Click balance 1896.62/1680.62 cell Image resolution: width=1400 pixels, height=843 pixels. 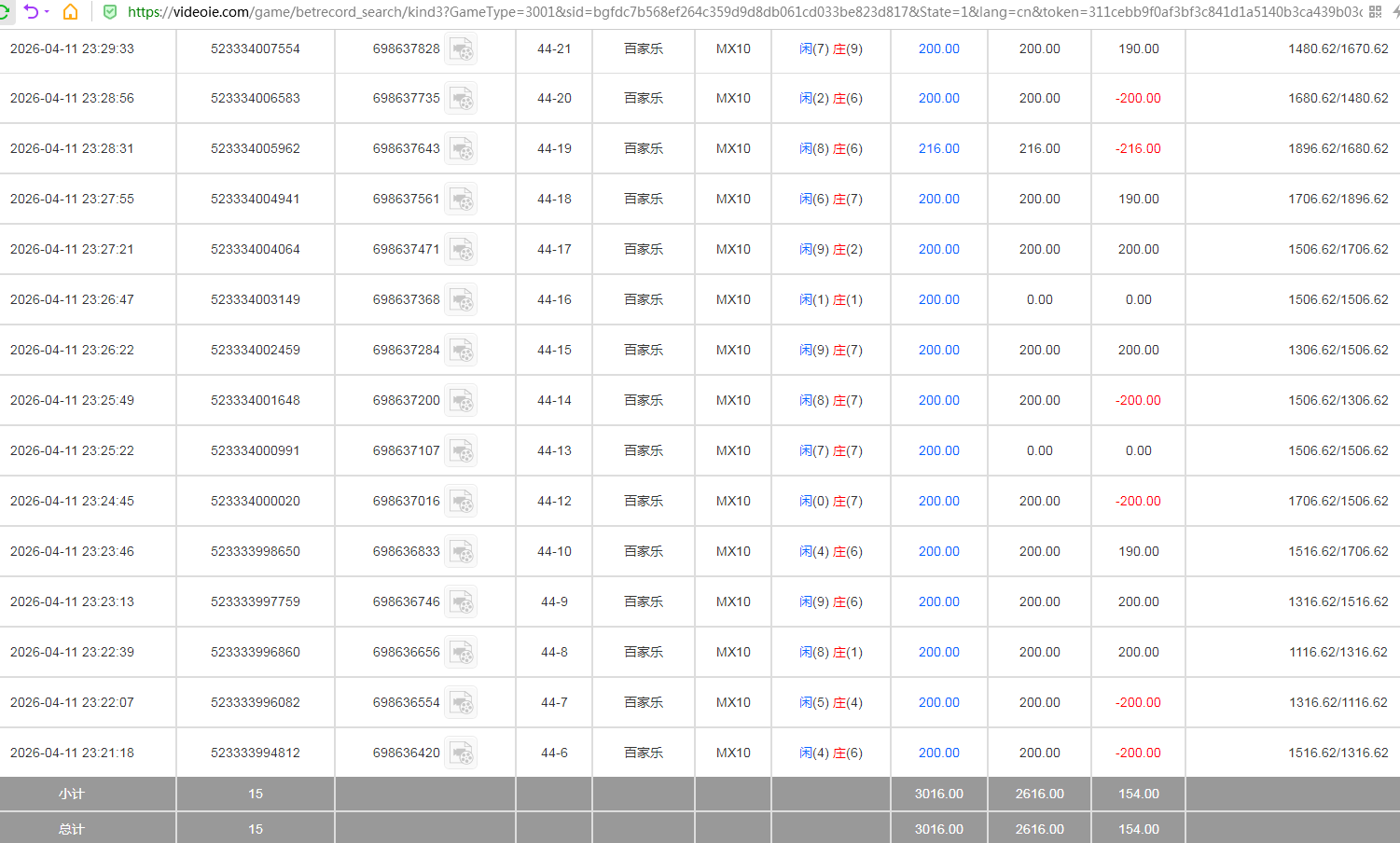1338,148
